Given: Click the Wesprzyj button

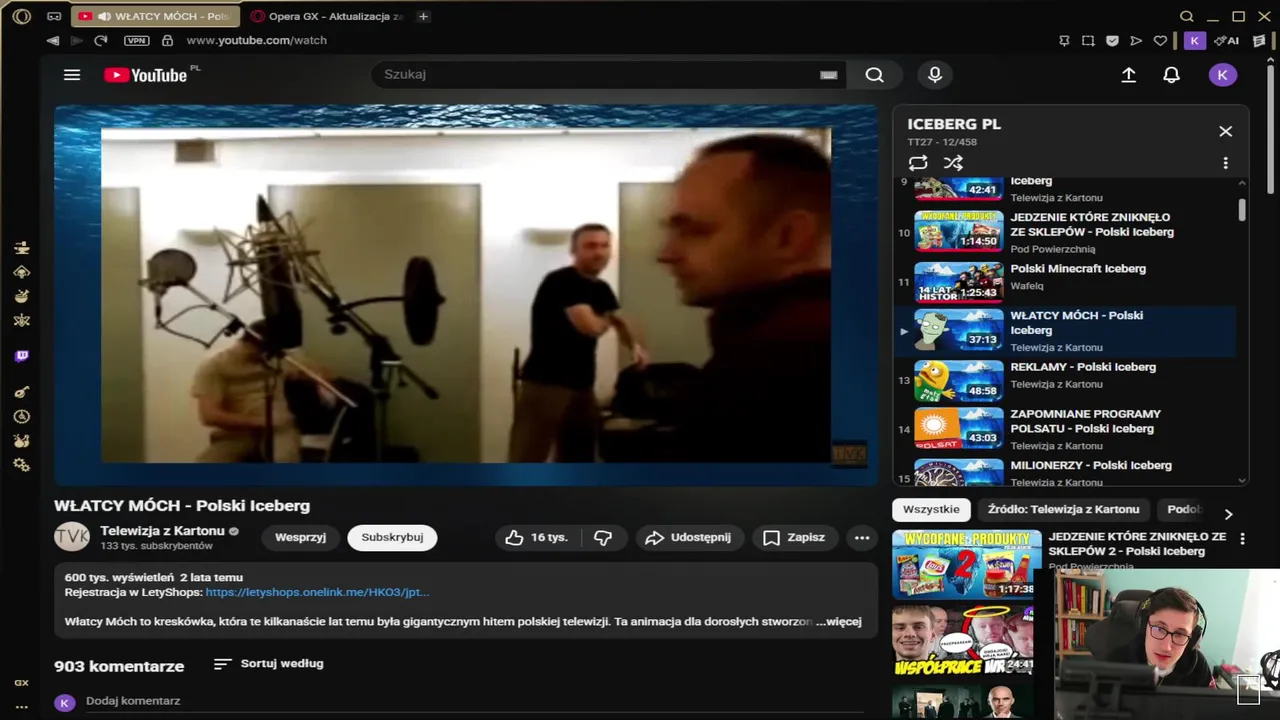Looking at the screenshot, I should click(x=300, y=537).
